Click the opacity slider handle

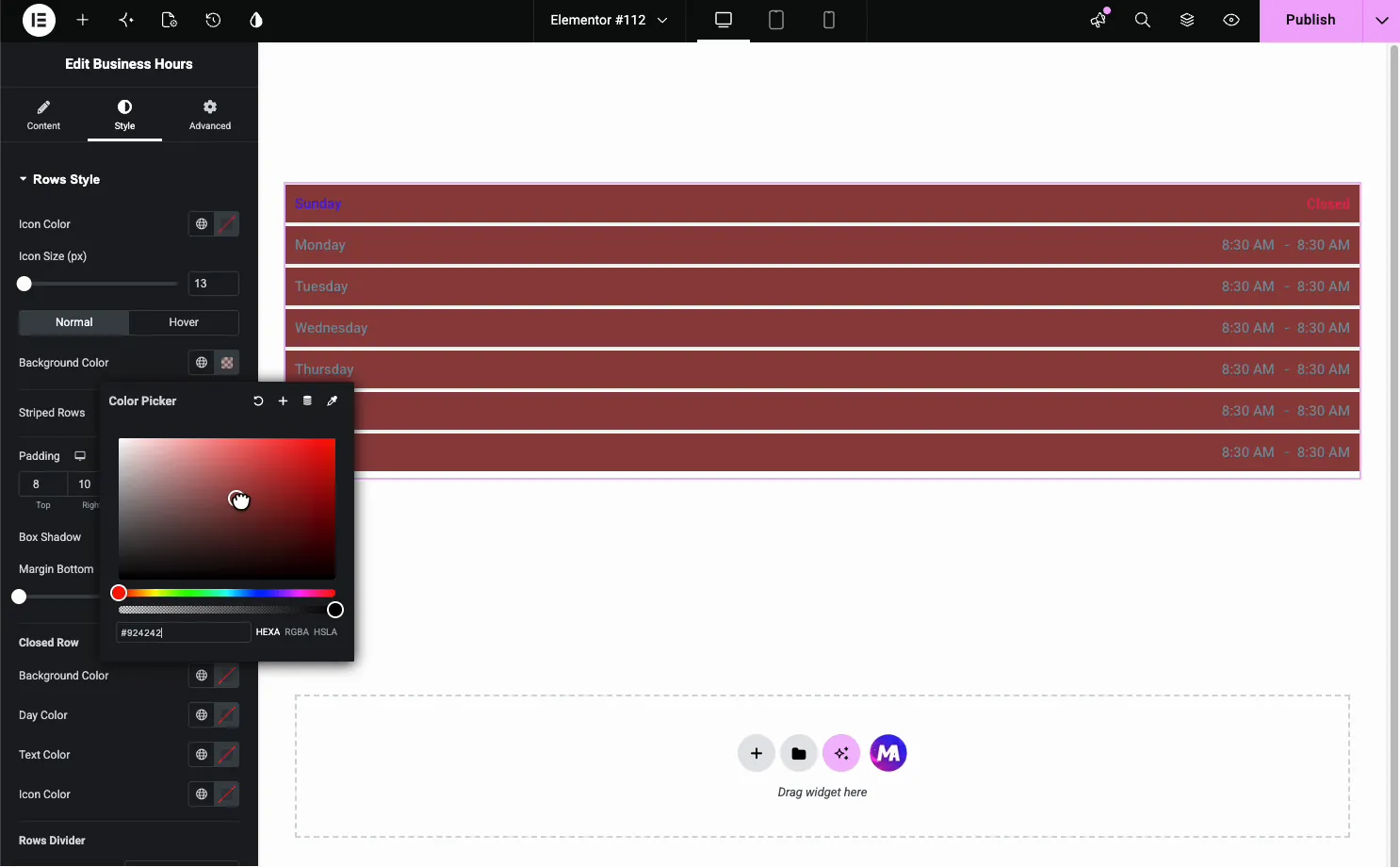pos(335,610)
